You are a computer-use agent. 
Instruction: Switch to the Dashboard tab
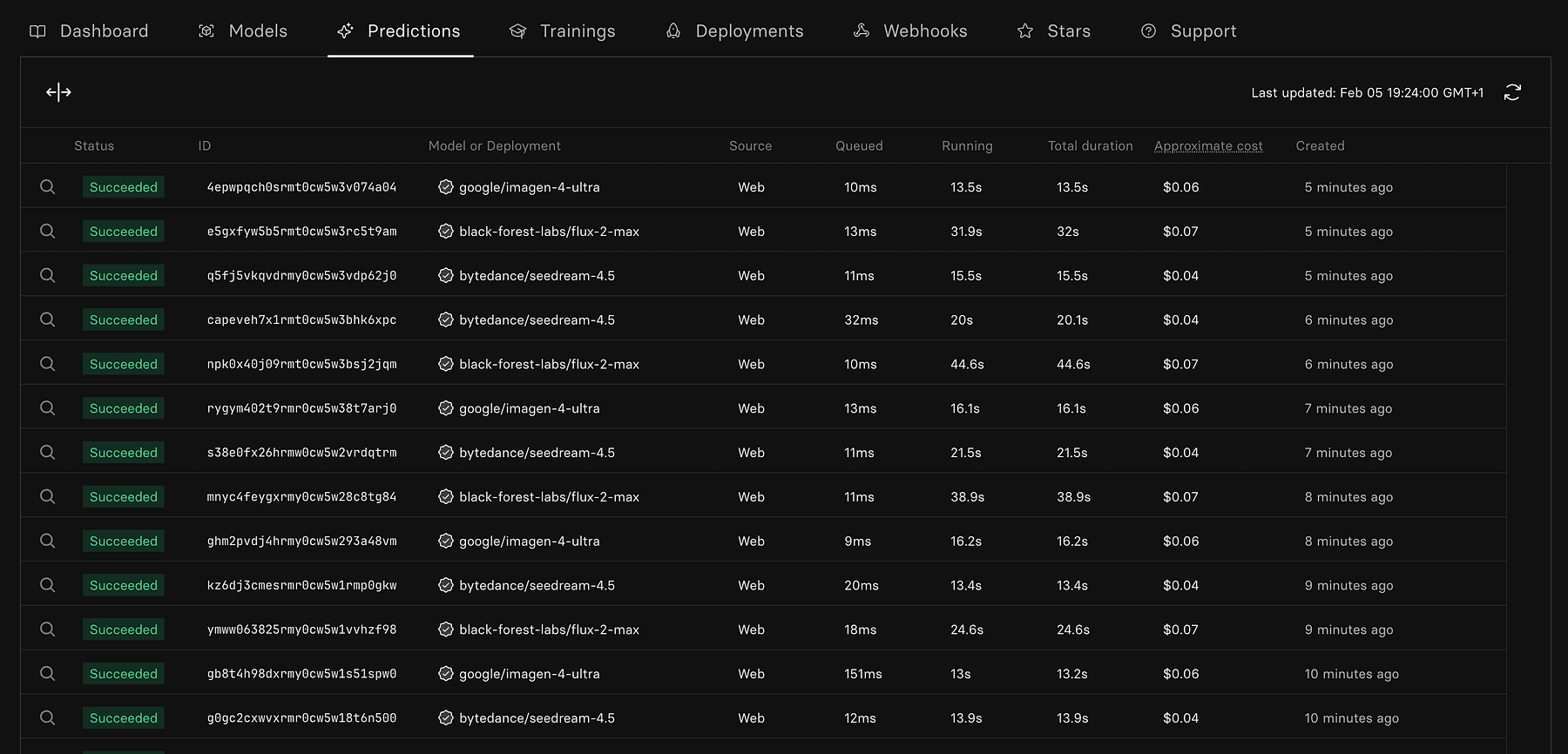tap(89, 31)
